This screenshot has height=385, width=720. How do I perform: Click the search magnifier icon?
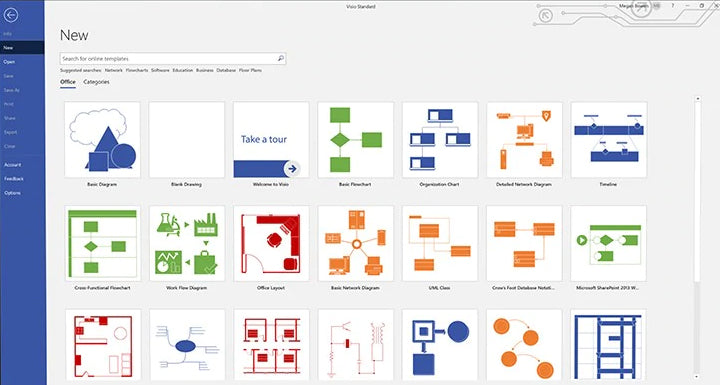[x=281, y=58]
